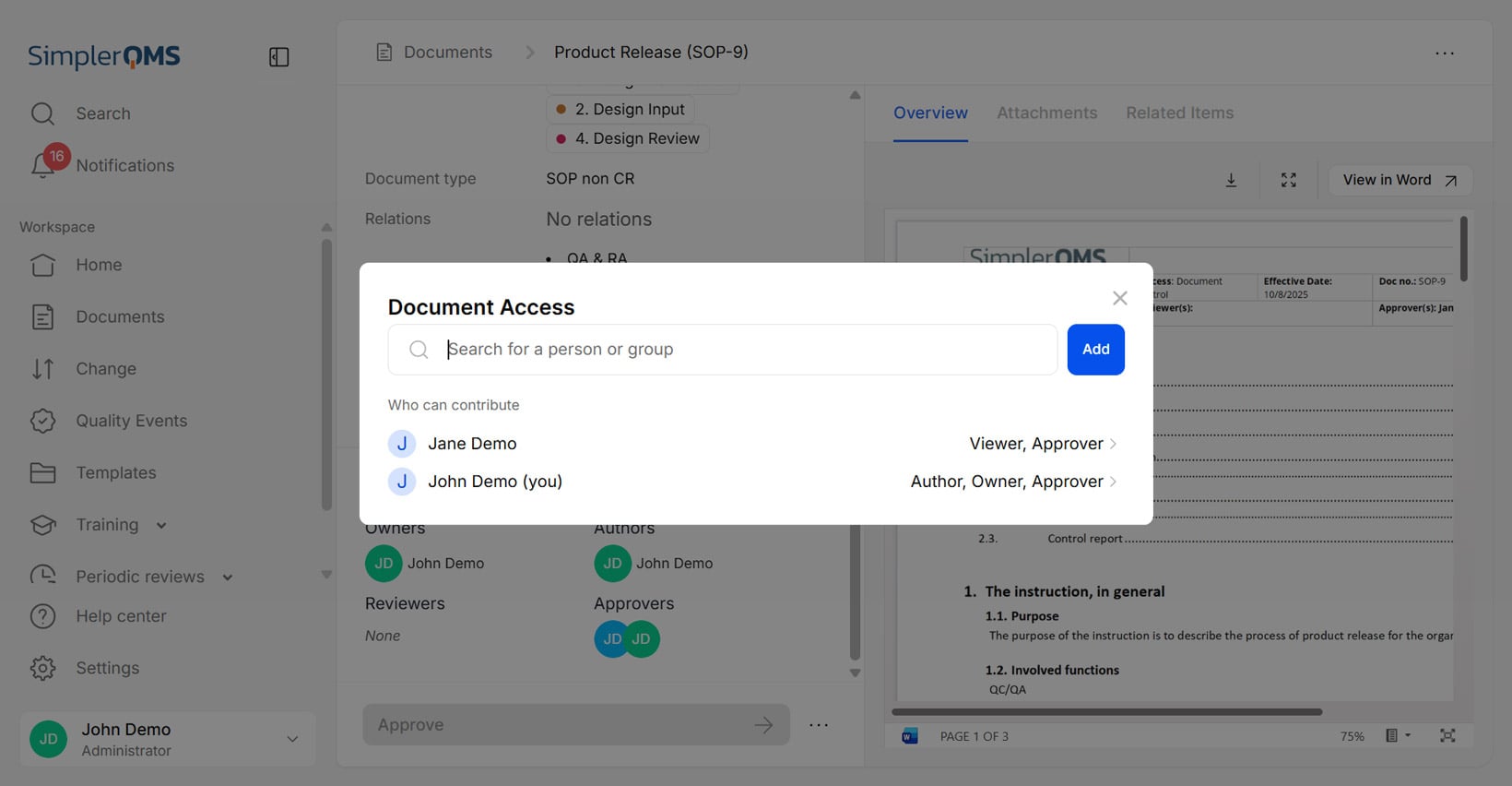This screenshot has width=1512, height=786.
Task: Click the details panel vertical scrollbar
Action: tap(855, 592)
